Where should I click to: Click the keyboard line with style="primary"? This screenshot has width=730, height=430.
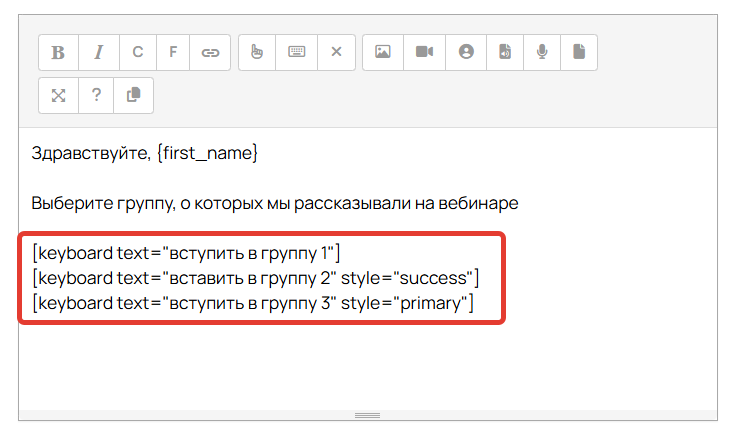[x=253, y=303]
